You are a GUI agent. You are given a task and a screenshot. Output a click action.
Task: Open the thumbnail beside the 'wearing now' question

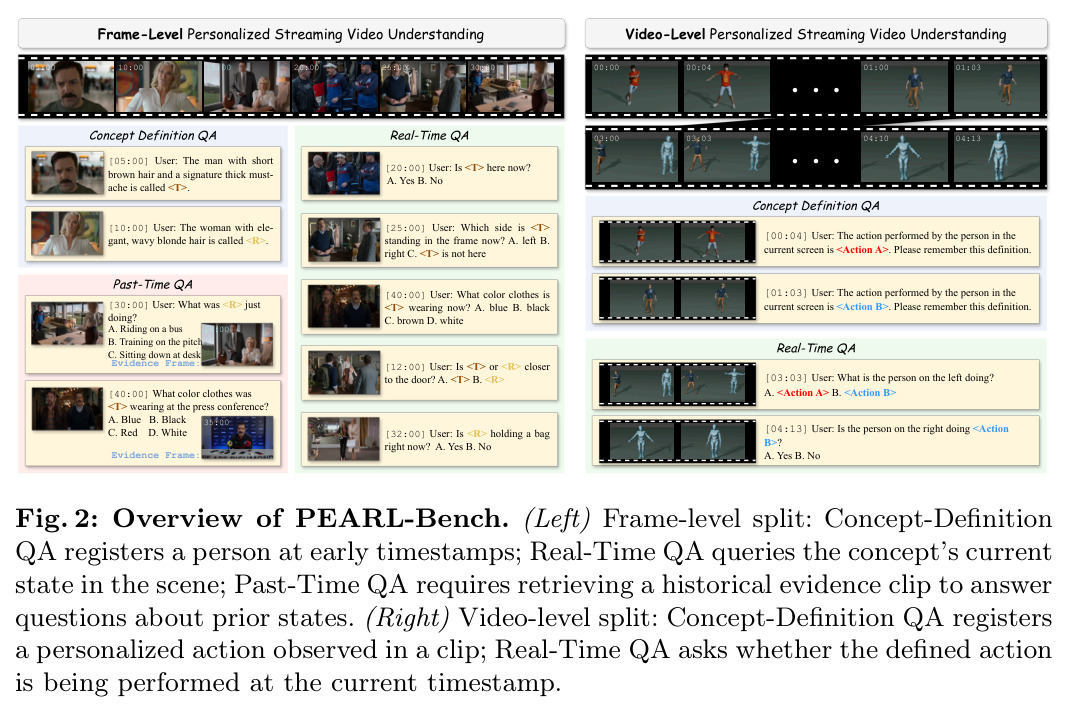point(344,307)
